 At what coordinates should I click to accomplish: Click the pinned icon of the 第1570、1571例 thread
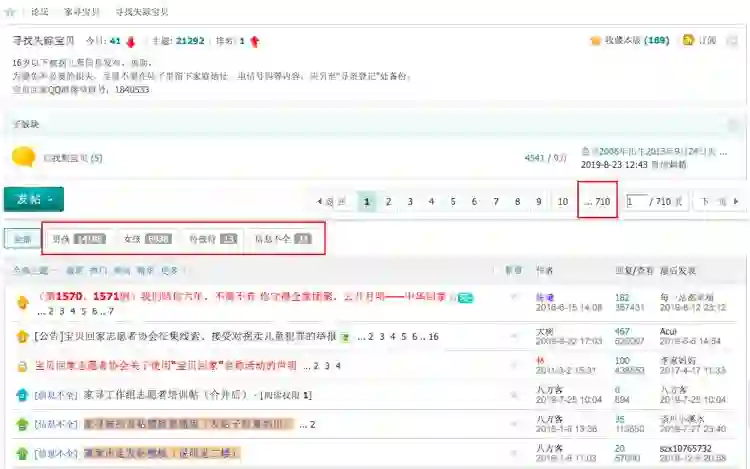pos(22,303)
